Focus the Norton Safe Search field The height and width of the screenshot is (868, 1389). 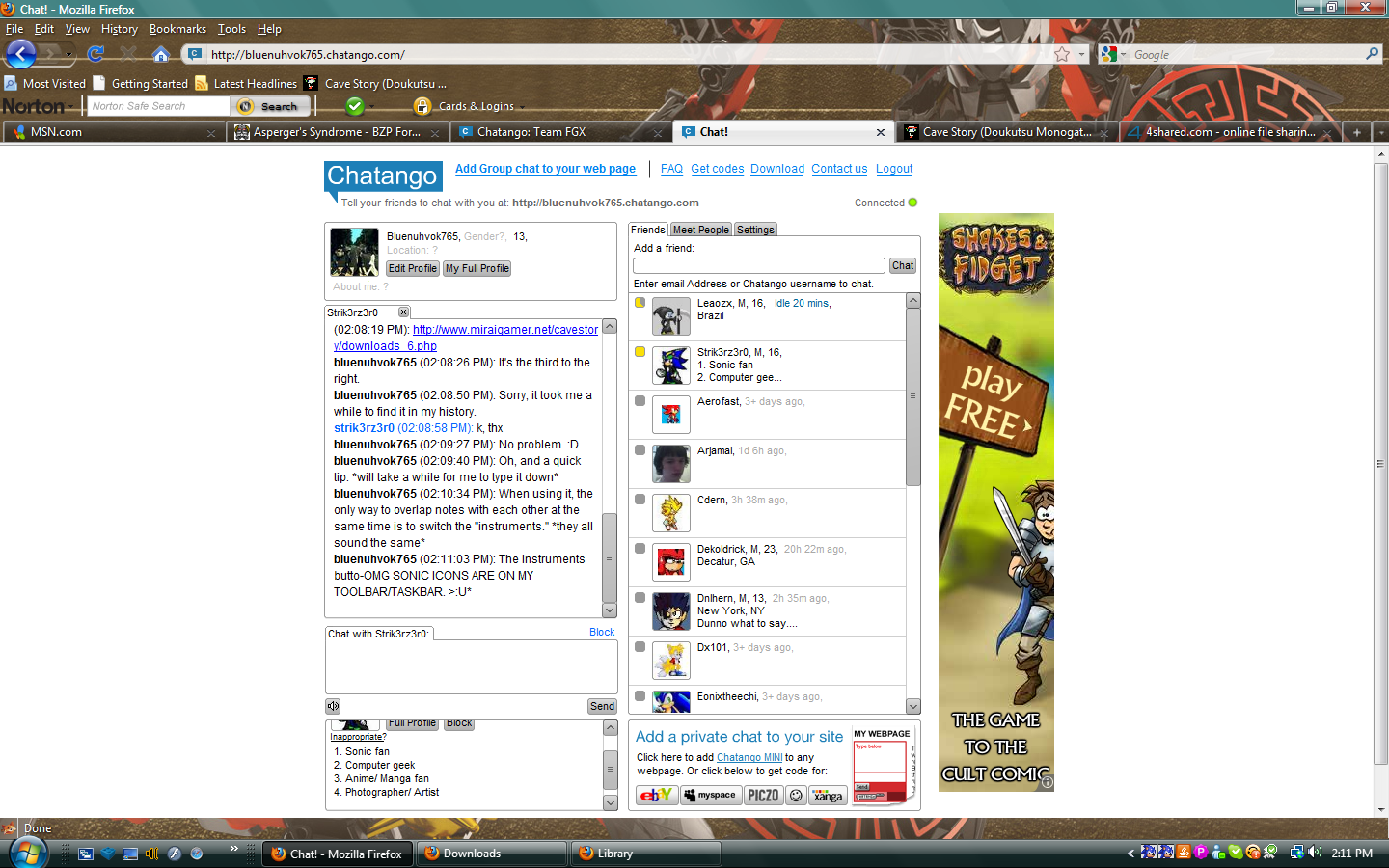[158, 106]
